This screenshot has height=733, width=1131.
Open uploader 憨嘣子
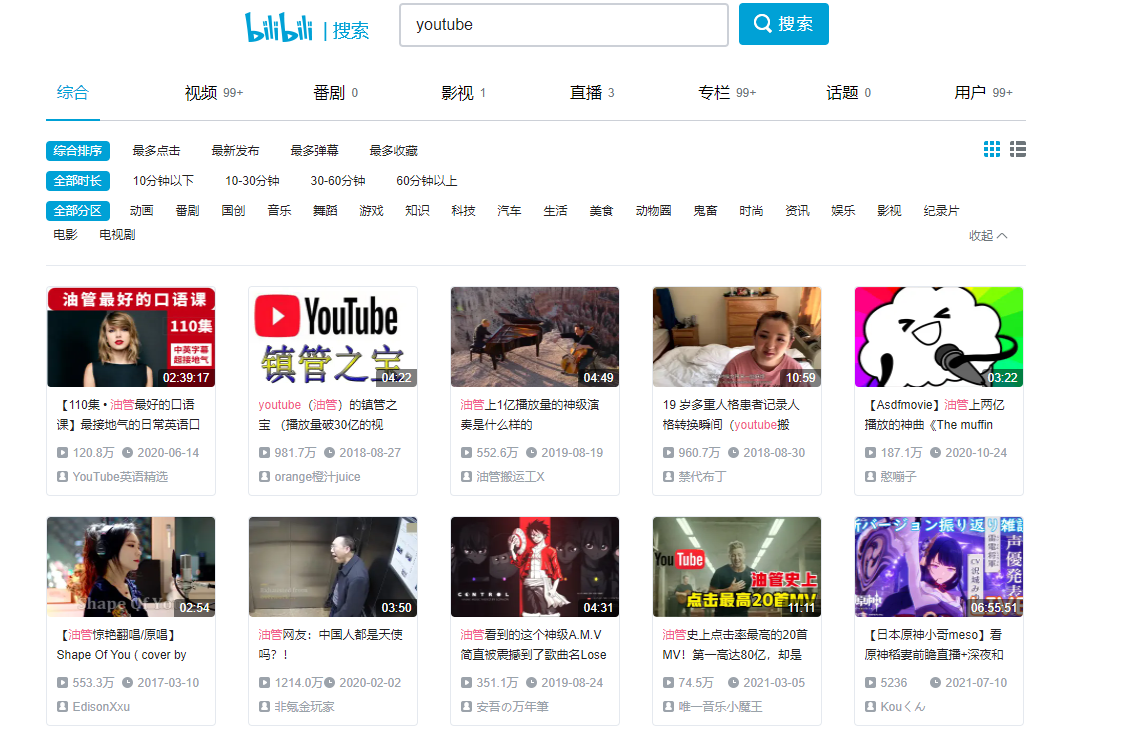point(898,476)
